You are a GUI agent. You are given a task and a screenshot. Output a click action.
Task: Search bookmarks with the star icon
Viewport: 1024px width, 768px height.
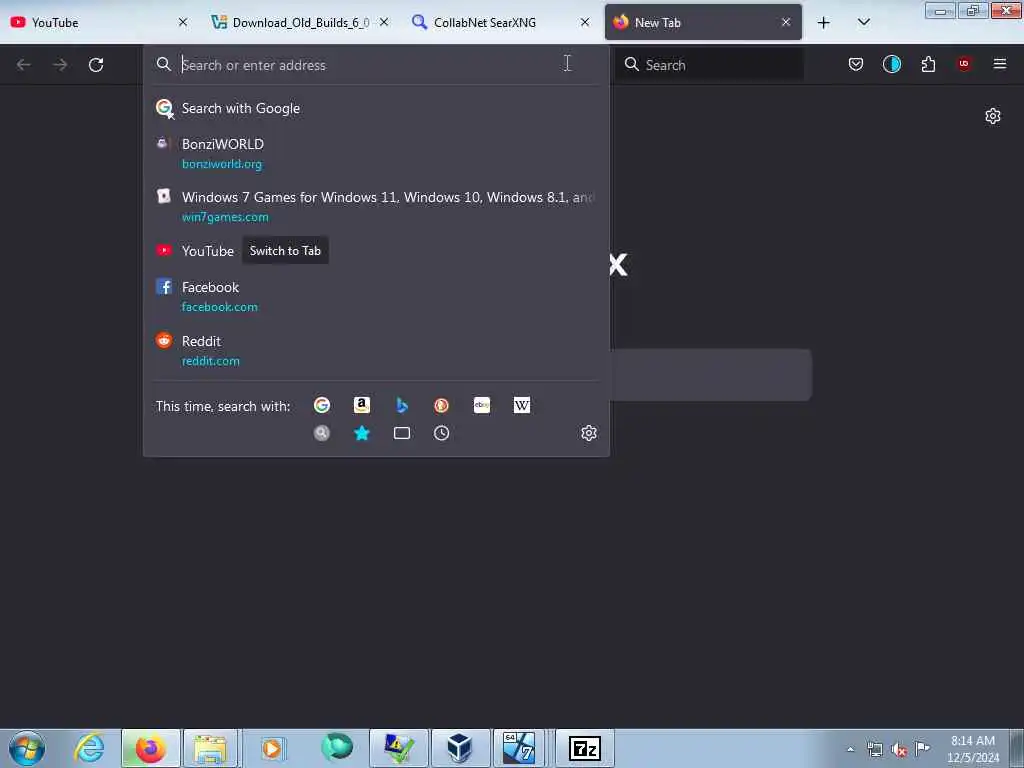click(x=362, y=433)
